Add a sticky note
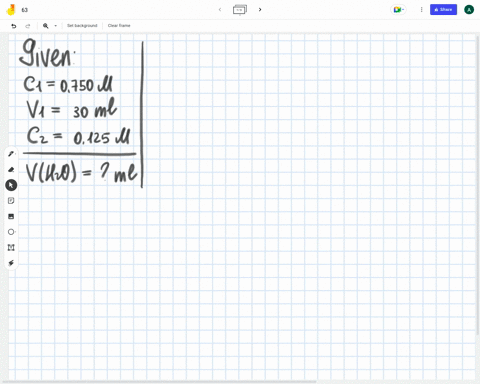Viewport: 480px width, 384px height. [x=11, y=201]
